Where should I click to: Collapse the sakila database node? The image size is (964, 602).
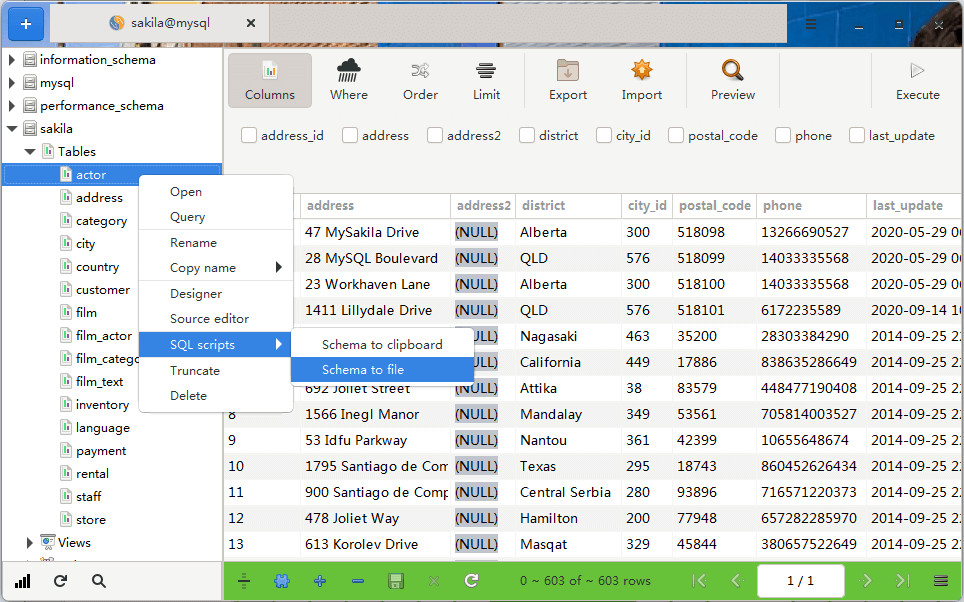(12, 129)
